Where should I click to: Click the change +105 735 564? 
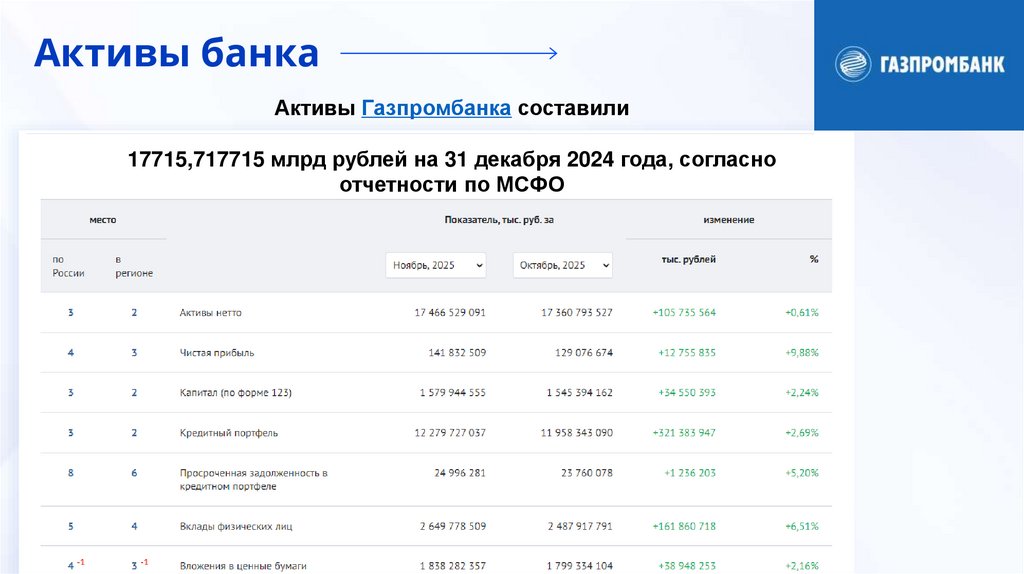684,313
